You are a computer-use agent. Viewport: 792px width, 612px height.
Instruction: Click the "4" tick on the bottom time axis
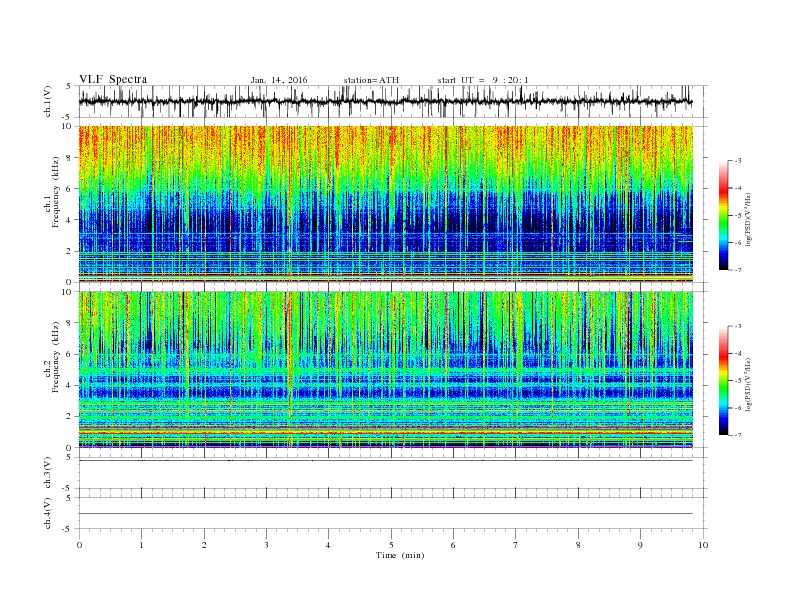(x=328, y=545)
